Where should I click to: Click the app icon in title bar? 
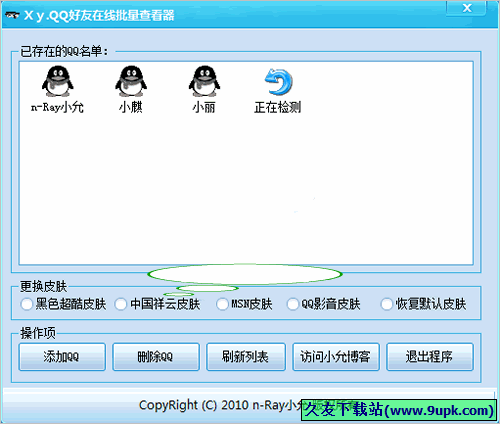12,15
